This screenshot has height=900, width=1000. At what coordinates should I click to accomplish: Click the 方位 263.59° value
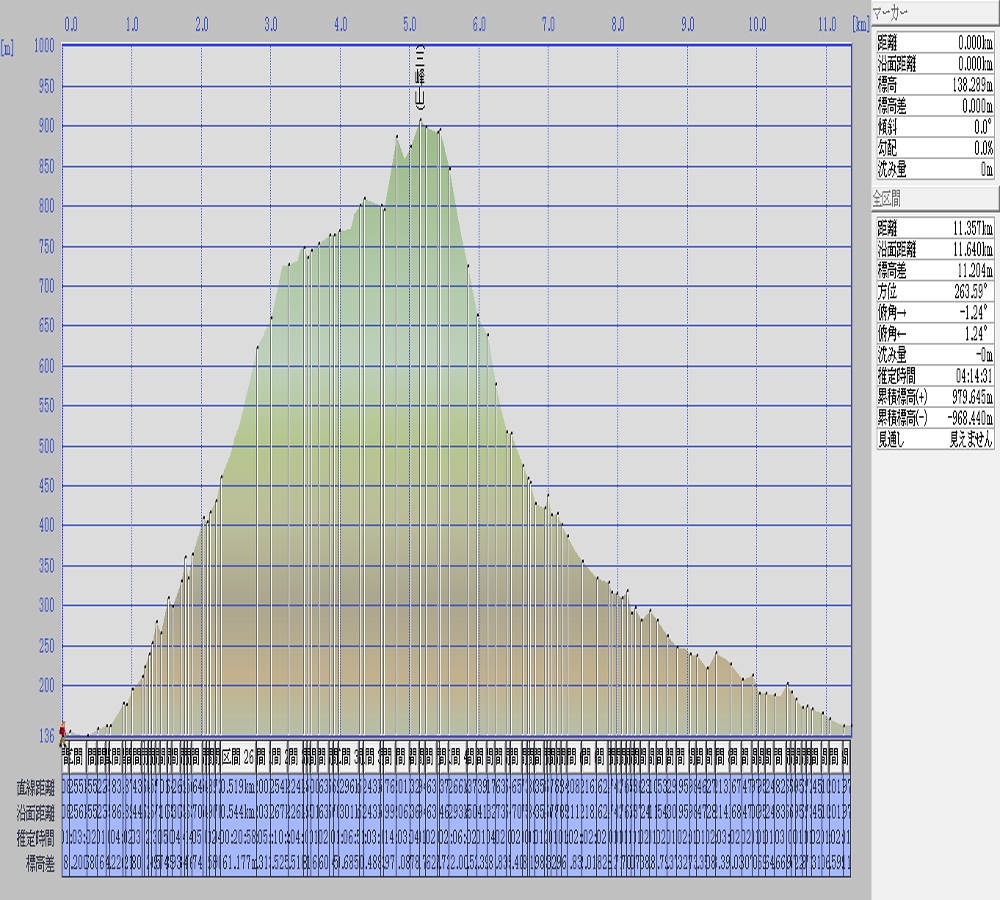[935, 294]
